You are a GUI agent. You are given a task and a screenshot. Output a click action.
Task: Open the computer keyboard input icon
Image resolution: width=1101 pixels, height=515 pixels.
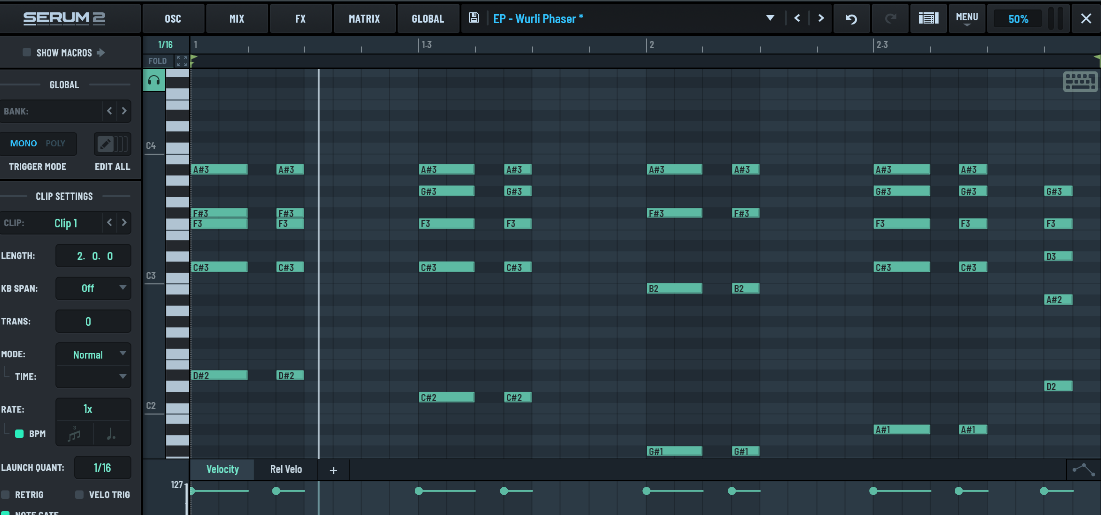1080,82
